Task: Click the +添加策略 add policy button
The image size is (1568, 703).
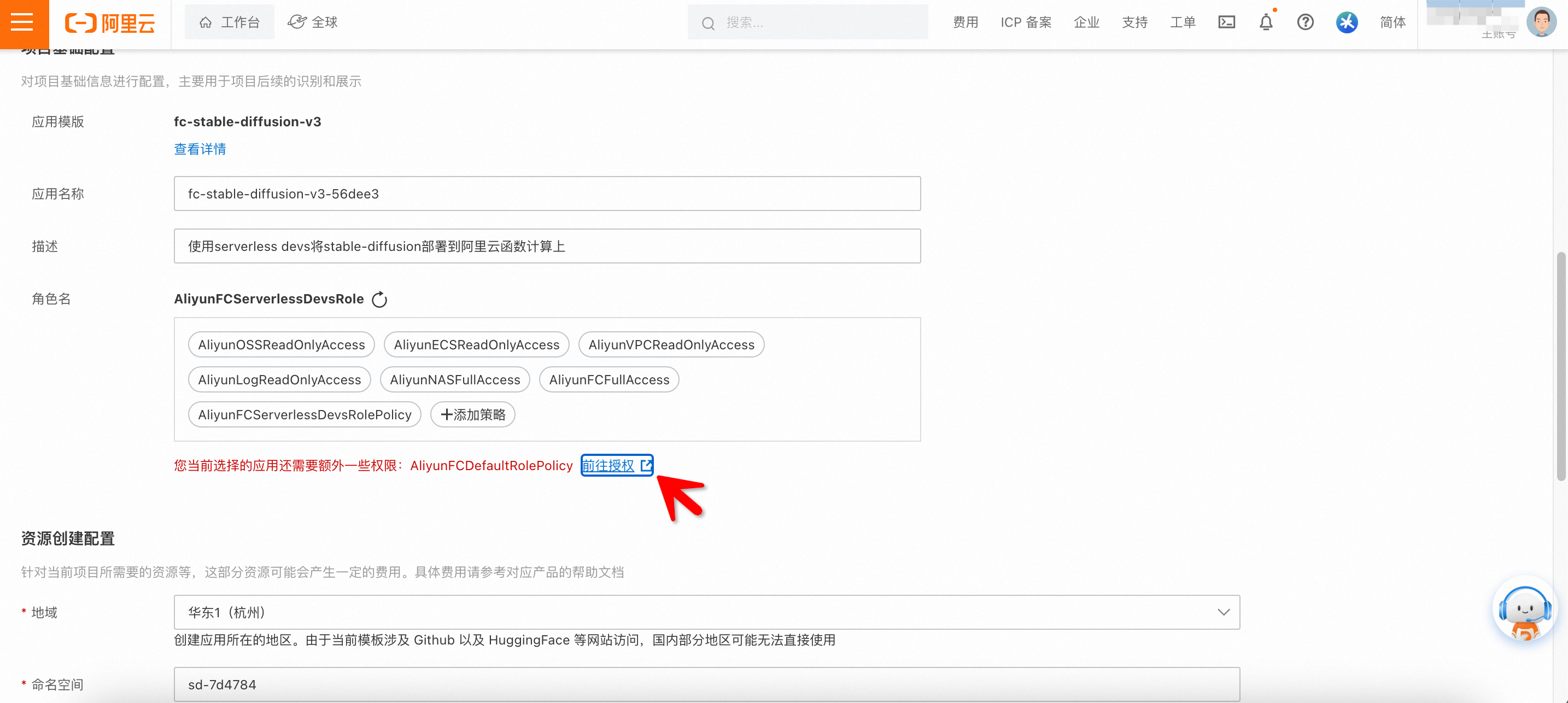Action: [472, 415]
